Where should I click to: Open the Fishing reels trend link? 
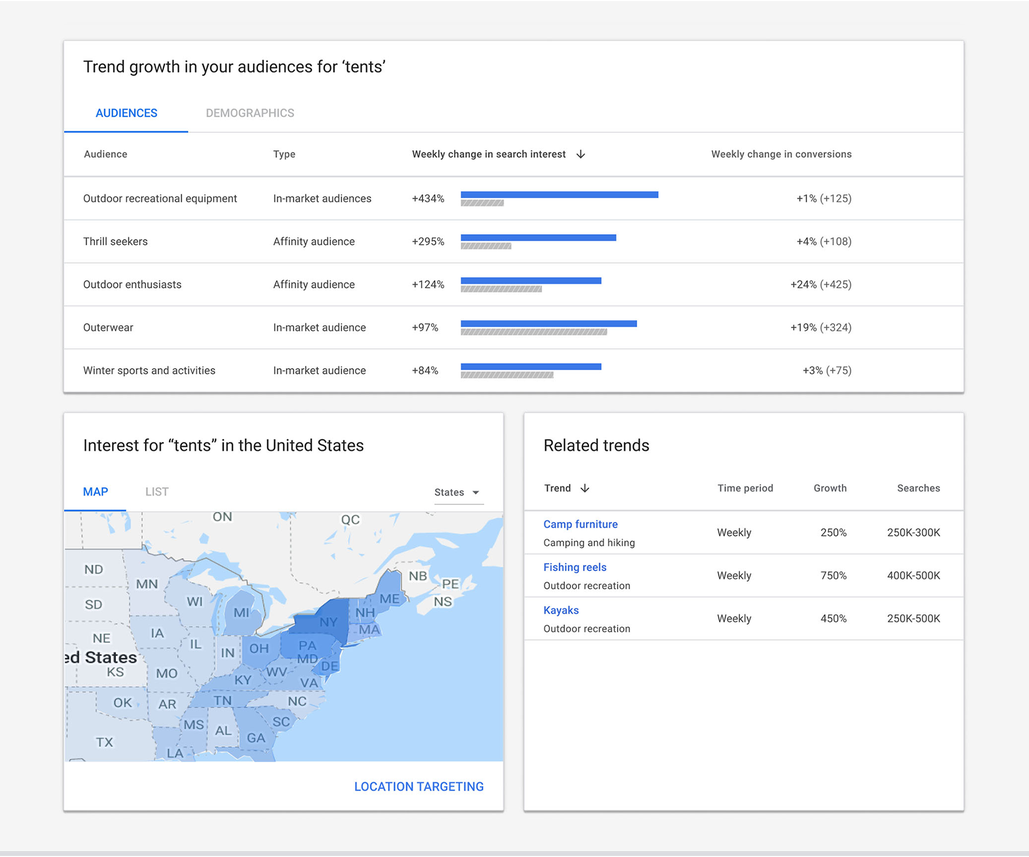(x=575, y=567)
